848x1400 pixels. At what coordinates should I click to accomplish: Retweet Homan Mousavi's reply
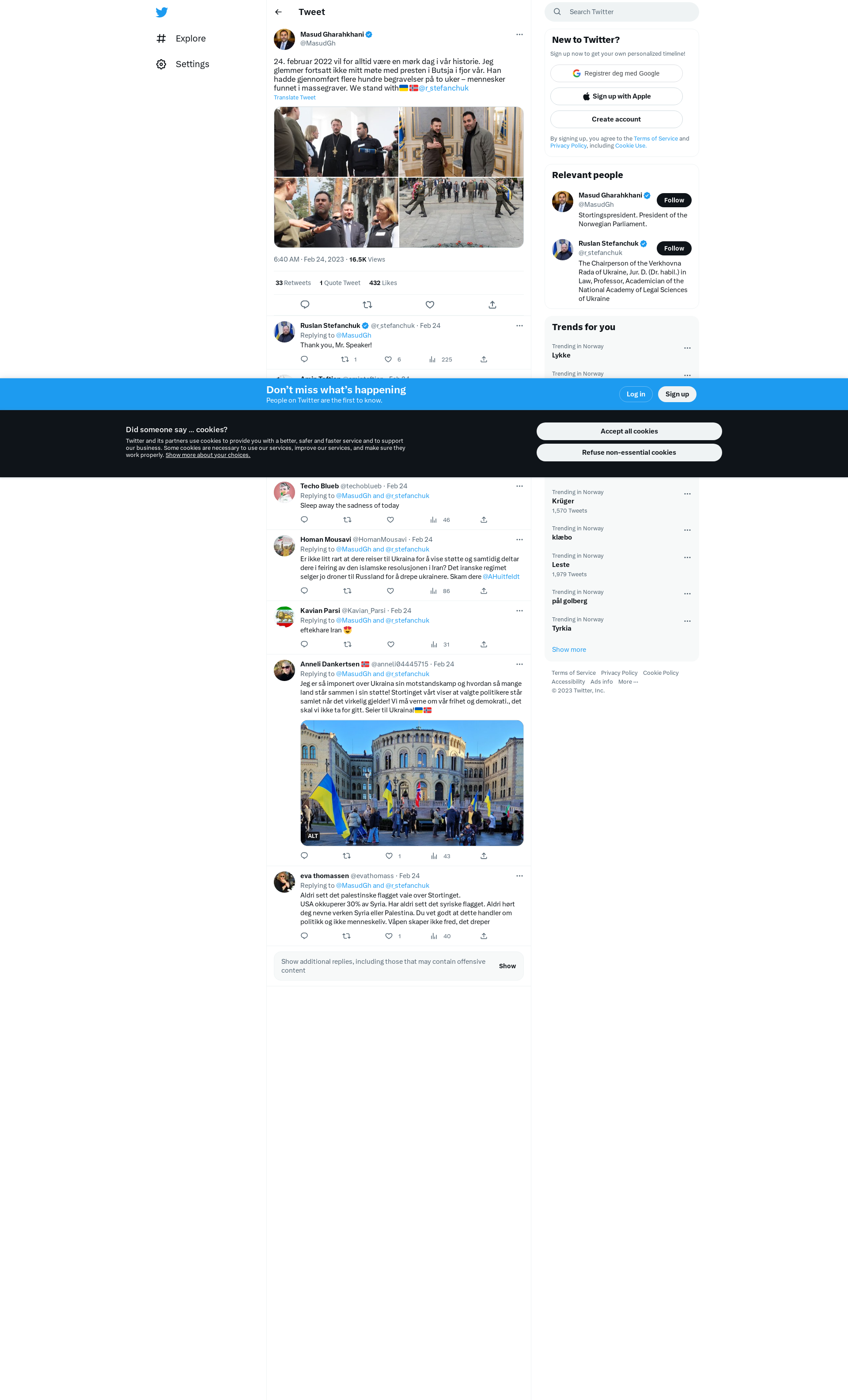tap(348, 591)
